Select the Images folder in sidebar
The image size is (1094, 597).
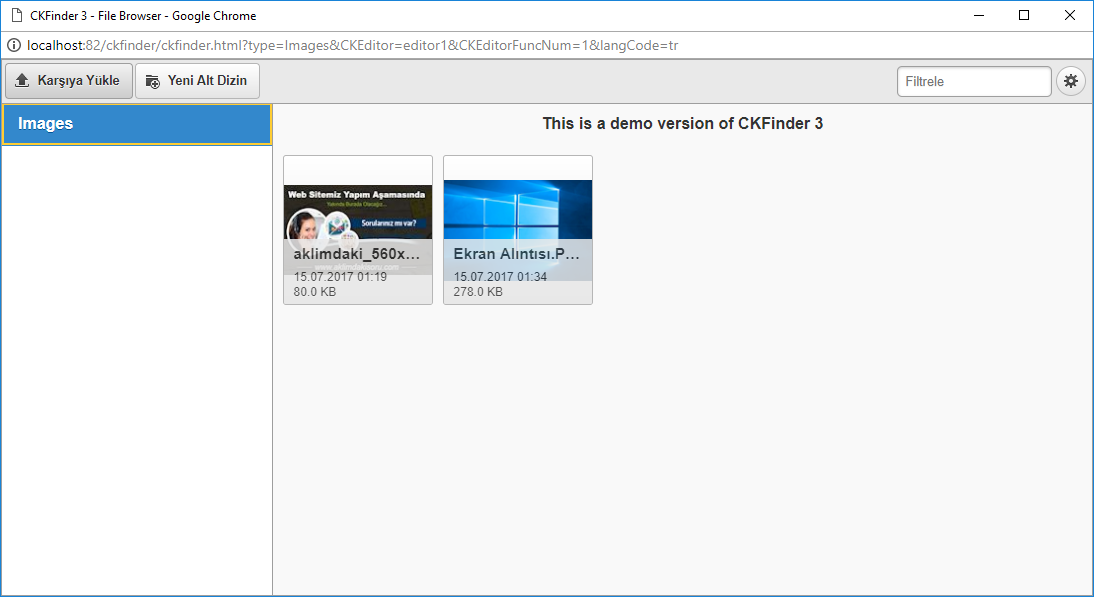137,124
